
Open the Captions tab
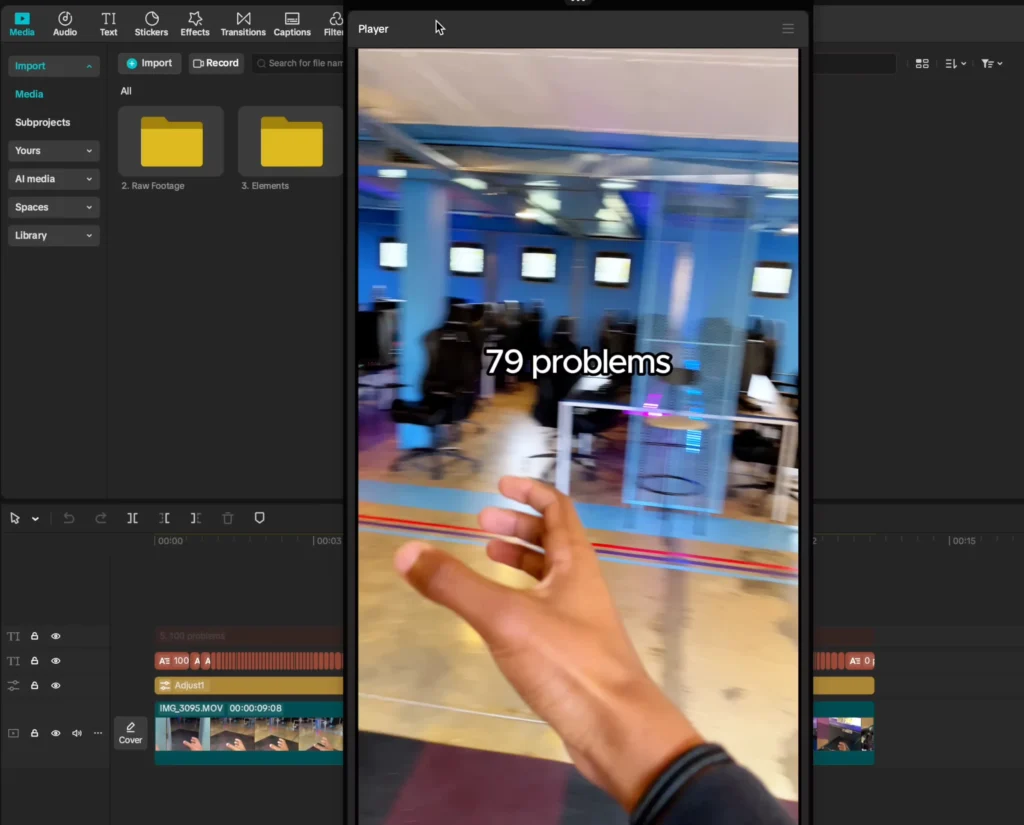click(292, 24)
